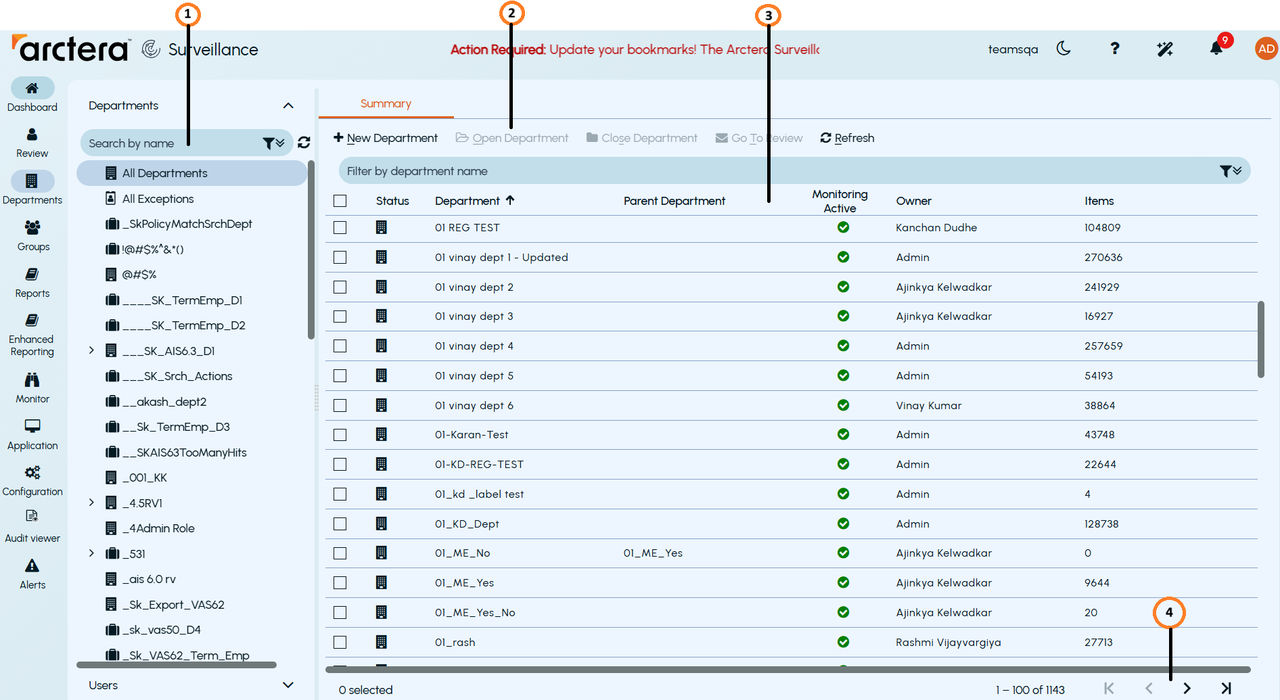The width and height of the screenshot is (1280, 700).
Task: Check the 01_ME_No row checkbox
Action: pos(340,553)
